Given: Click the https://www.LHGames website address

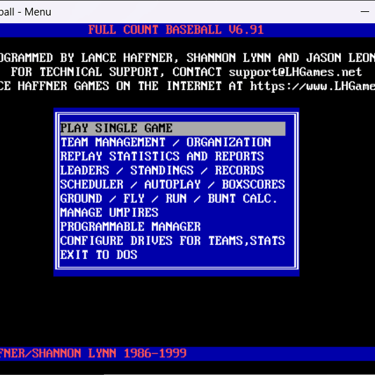Looking at the screenshot, I should tap(312, 86).
